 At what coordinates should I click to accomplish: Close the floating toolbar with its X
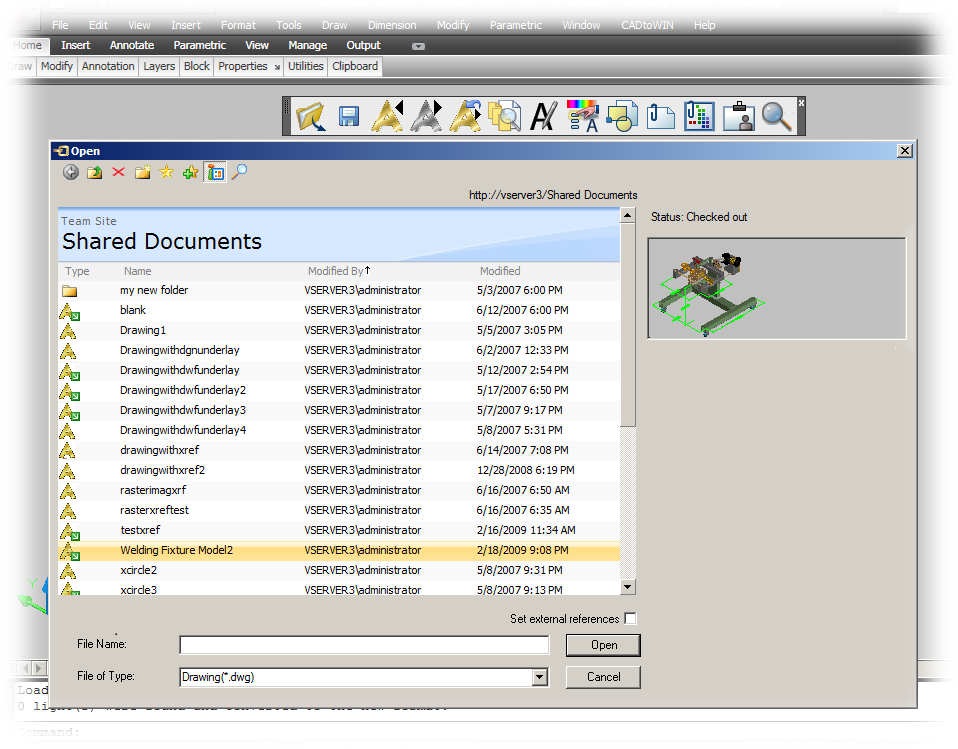(x=801, y=103)
